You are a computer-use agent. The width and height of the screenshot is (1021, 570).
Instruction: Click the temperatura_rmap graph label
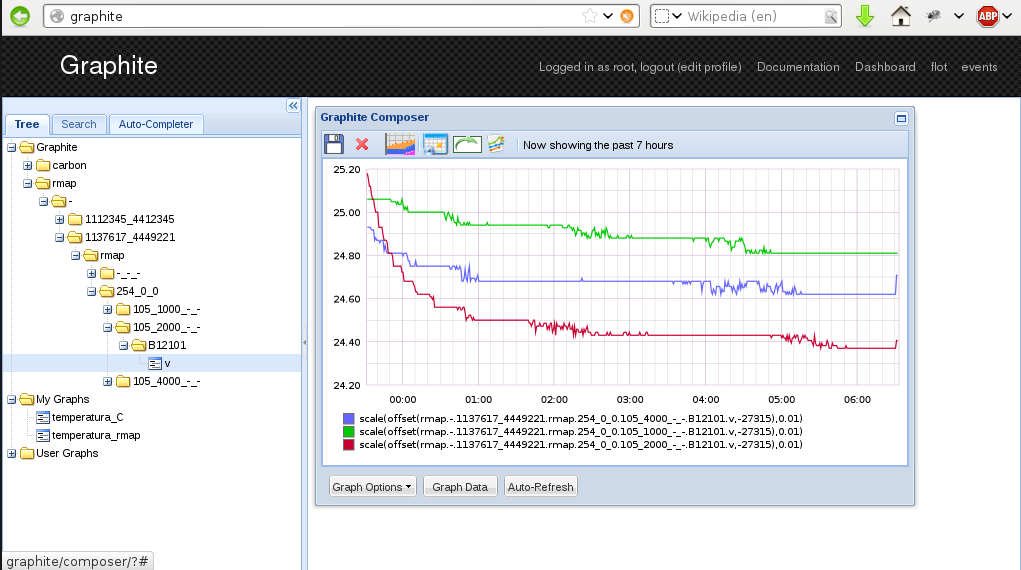pyautogui.click(x=96, y=435)
